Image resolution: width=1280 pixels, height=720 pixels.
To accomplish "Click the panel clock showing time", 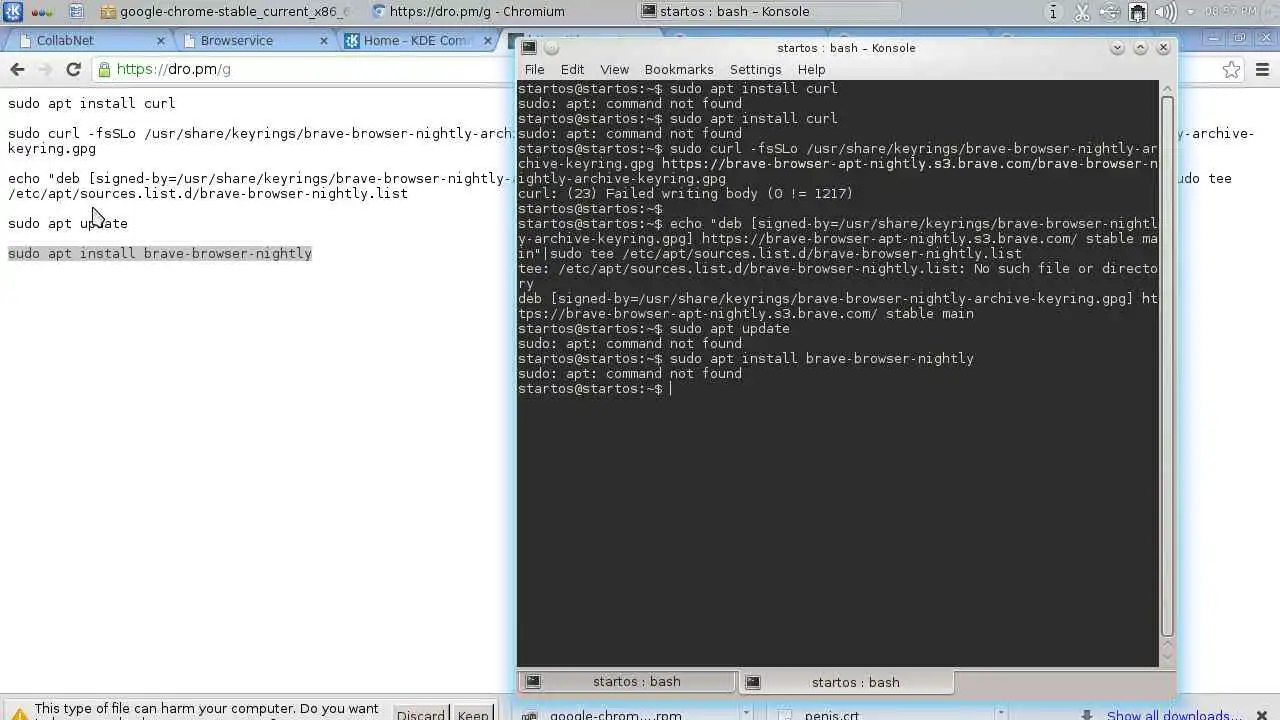I will point(1231,12).
